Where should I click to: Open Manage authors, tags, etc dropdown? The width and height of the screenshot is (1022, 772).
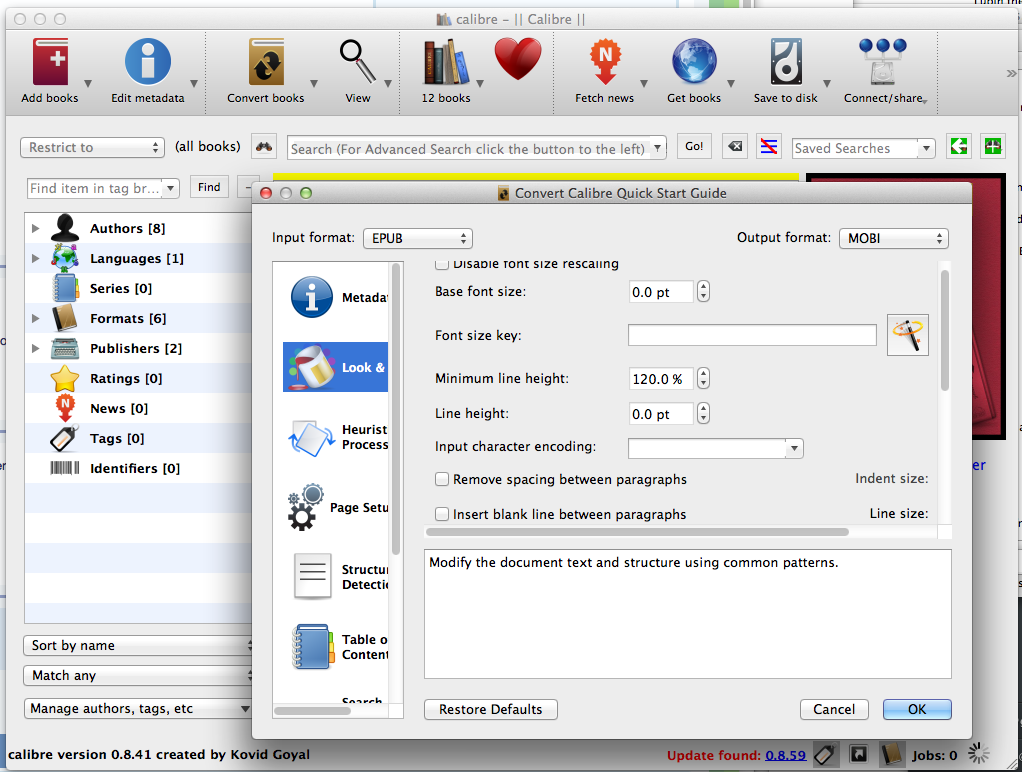click(x=138, y=709)
